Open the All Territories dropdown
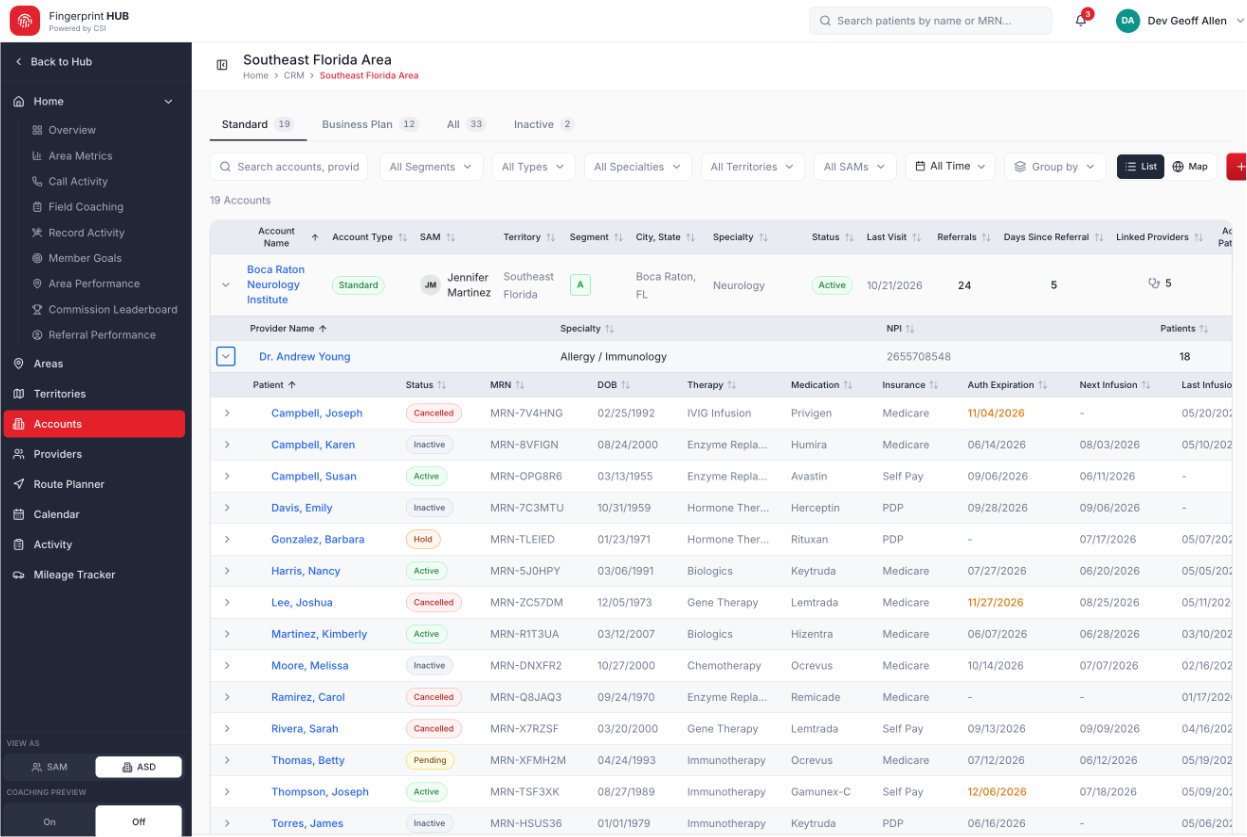The height and width of the screenshot is (837, 1247). click(752, 167)
